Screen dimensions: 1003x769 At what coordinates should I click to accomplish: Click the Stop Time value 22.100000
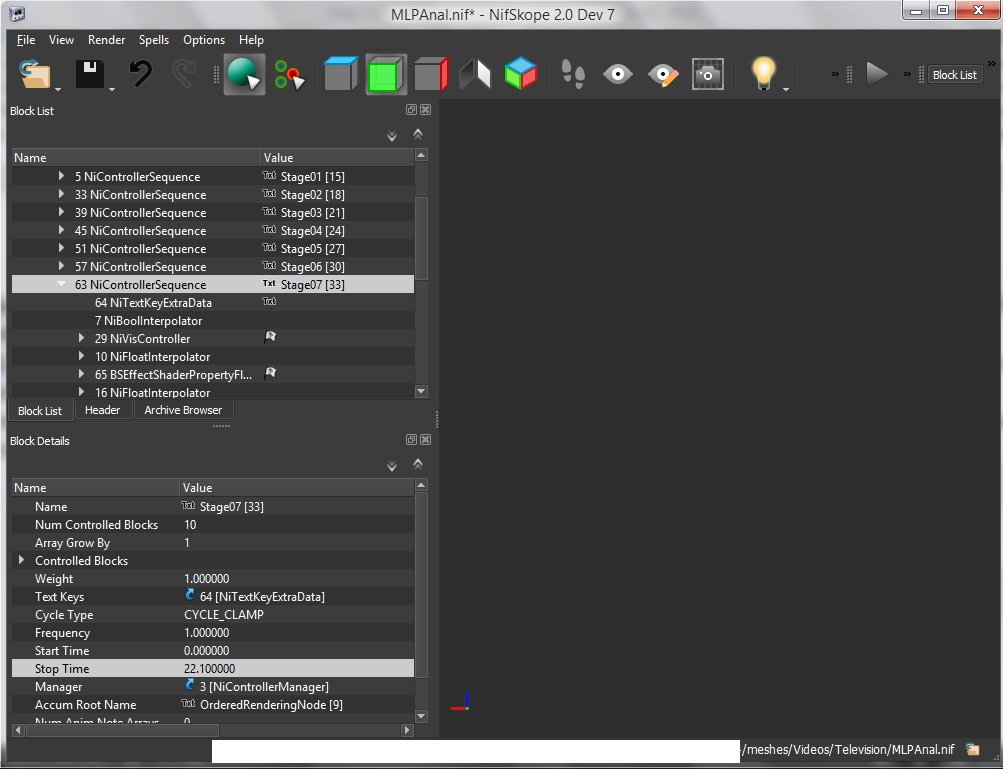point(210,669)
